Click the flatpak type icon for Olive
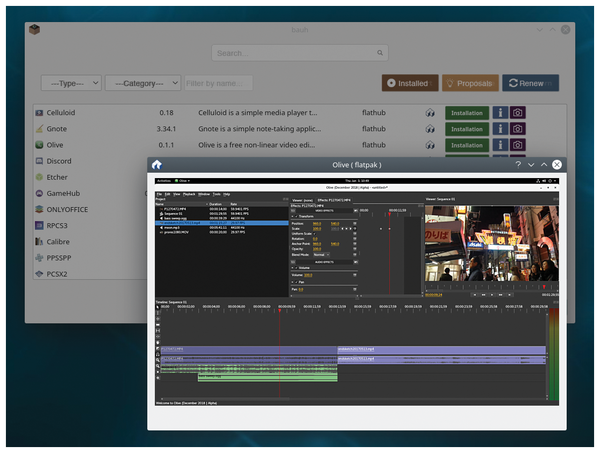Screen dimensions: 600x453 click(430, 145)
